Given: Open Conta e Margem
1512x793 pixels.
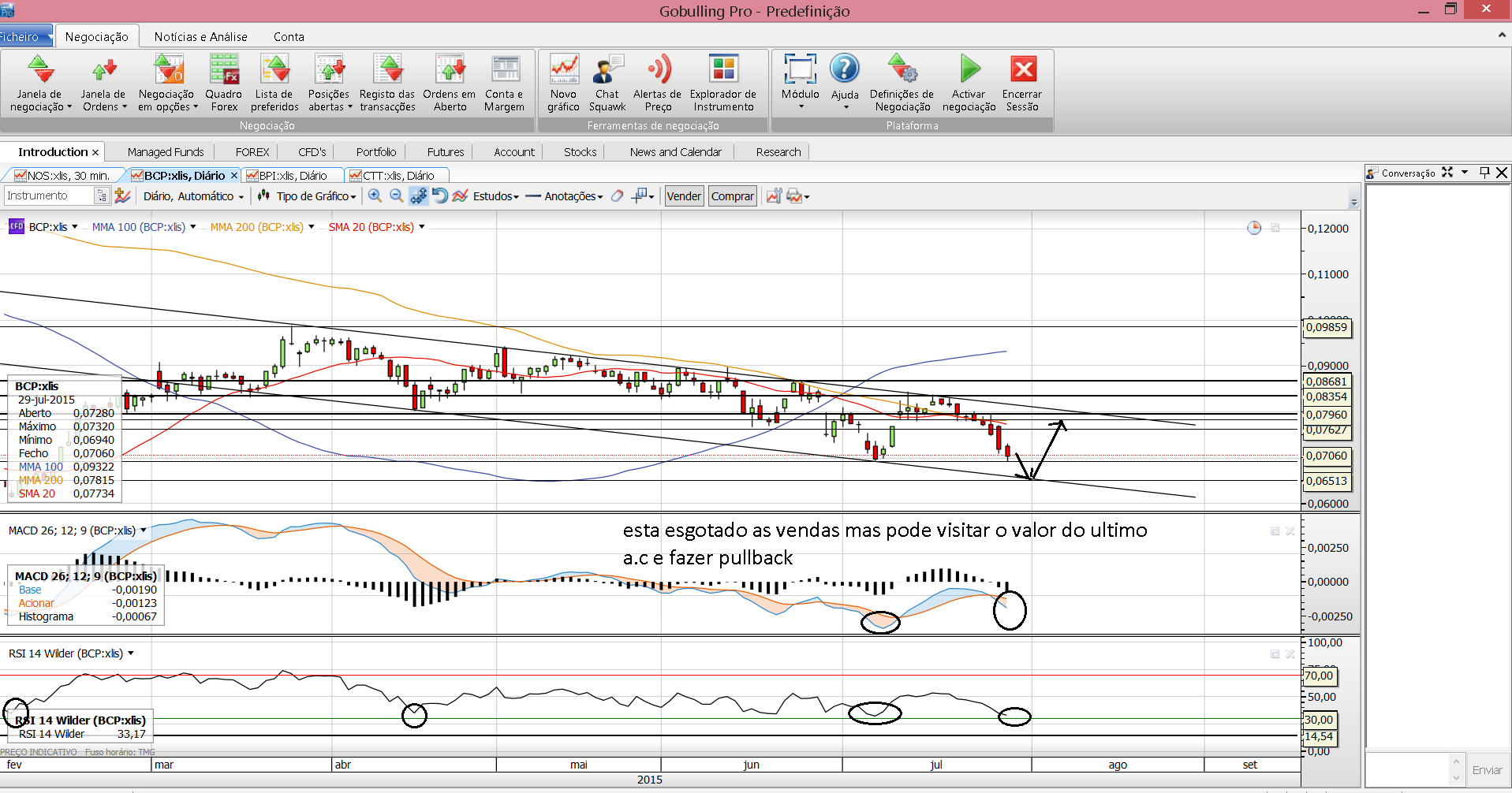Looking at the screenshot, I should tap(505, 83).
